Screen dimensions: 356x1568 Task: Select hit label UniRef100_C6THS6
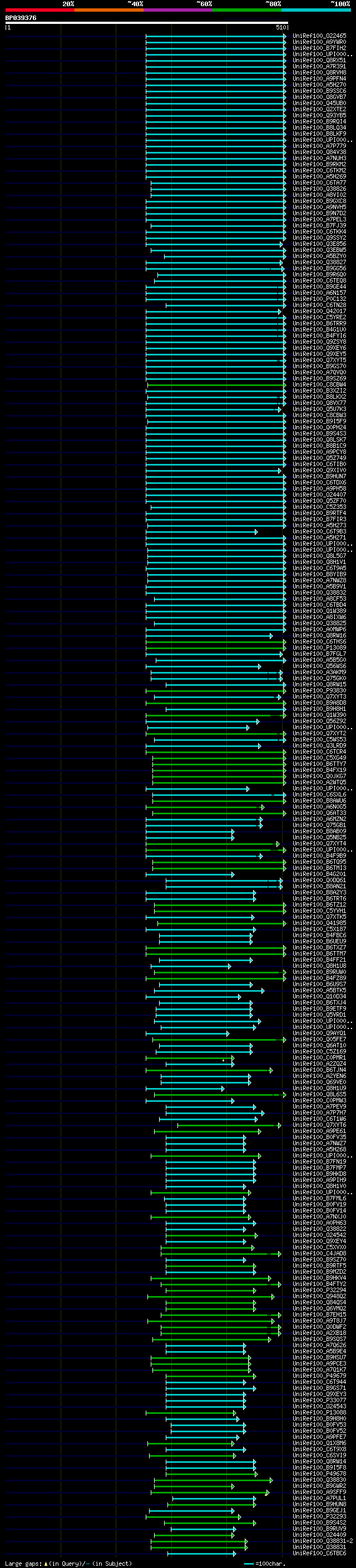tap(319, 641)
